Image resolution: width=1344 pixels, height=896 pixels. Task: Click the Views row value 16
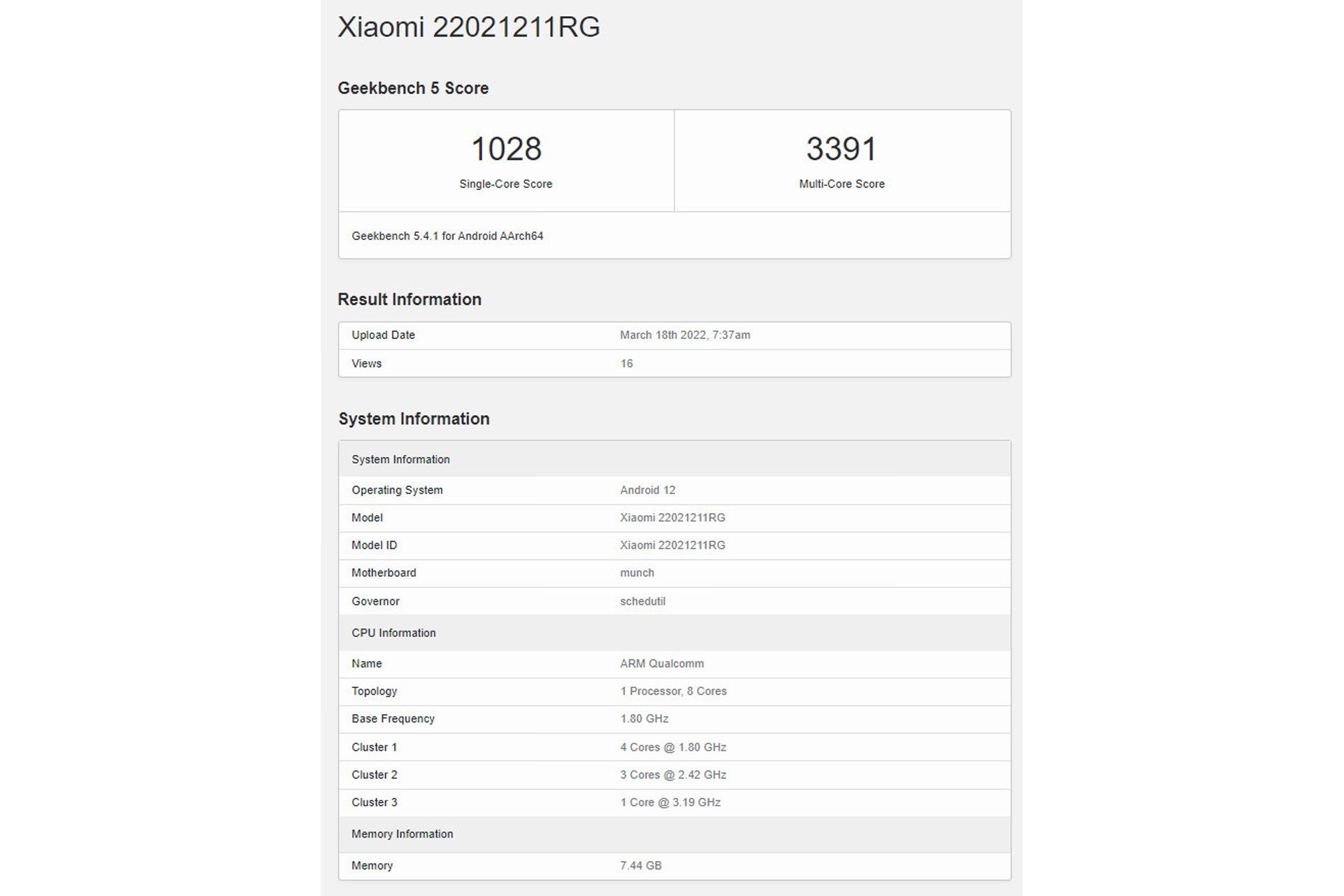pyautogui.click(x=626, y=364)
